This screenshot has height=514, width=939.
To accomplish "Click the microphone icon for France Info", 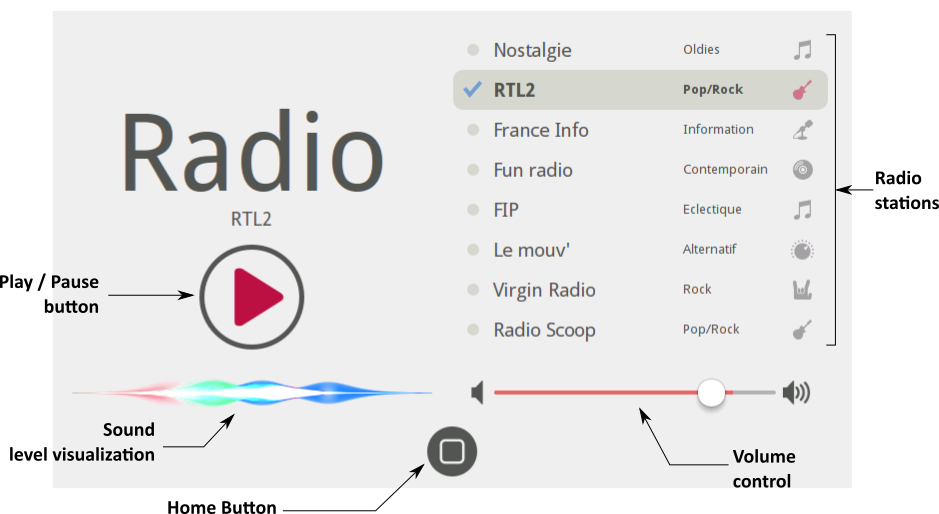I will 802,130.
